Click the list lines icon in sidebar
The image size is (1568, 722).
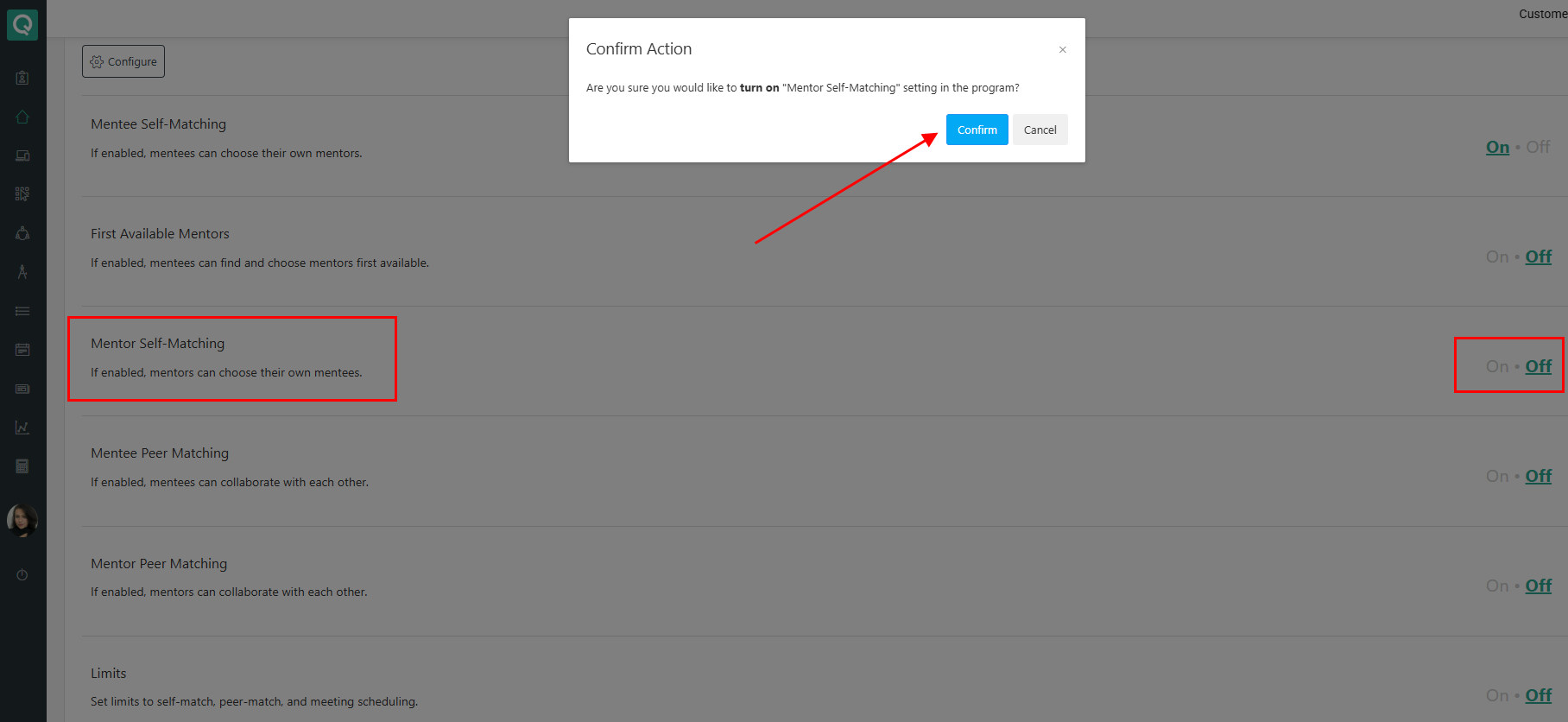point(22,311)
